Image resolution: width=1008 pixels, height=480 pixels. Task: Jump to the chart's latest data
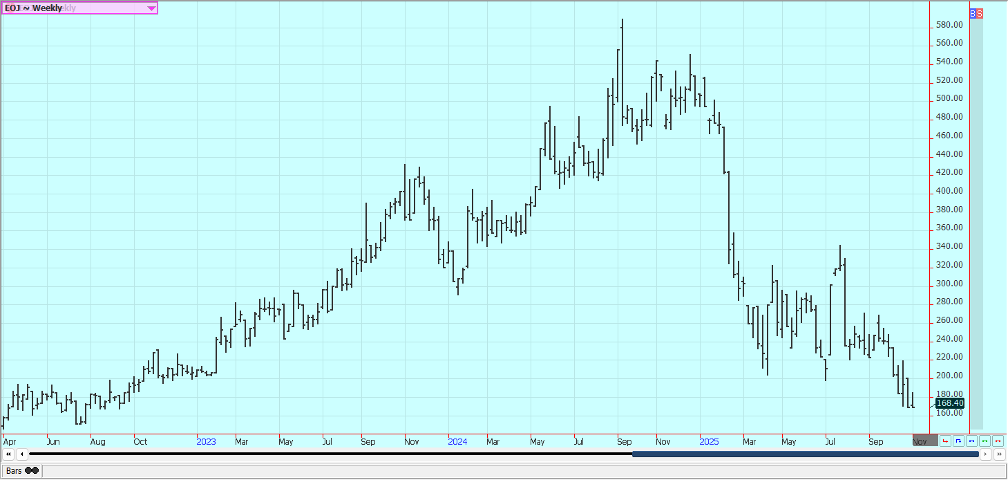(999, 454)
